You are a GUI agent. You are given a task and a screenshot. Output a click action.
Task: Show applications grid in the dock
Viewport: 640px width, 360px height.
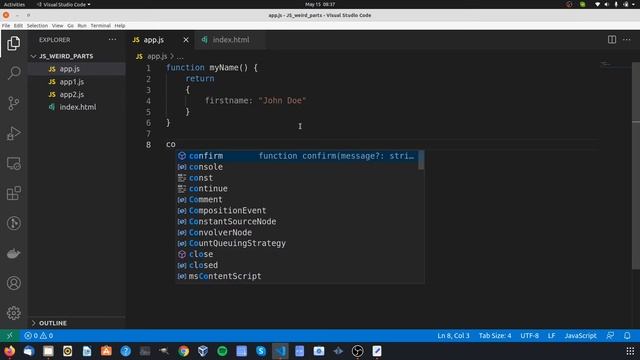[x=630, y=351]
